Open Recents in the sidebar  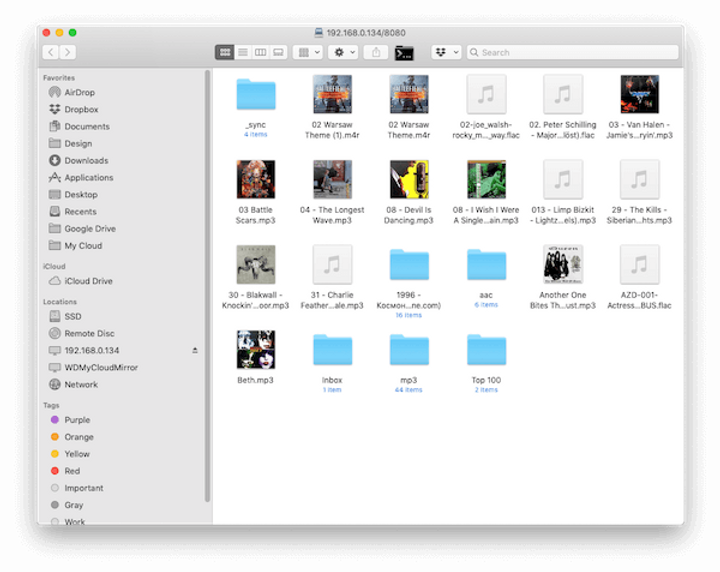pyautogui.click(x=73, y=211)
